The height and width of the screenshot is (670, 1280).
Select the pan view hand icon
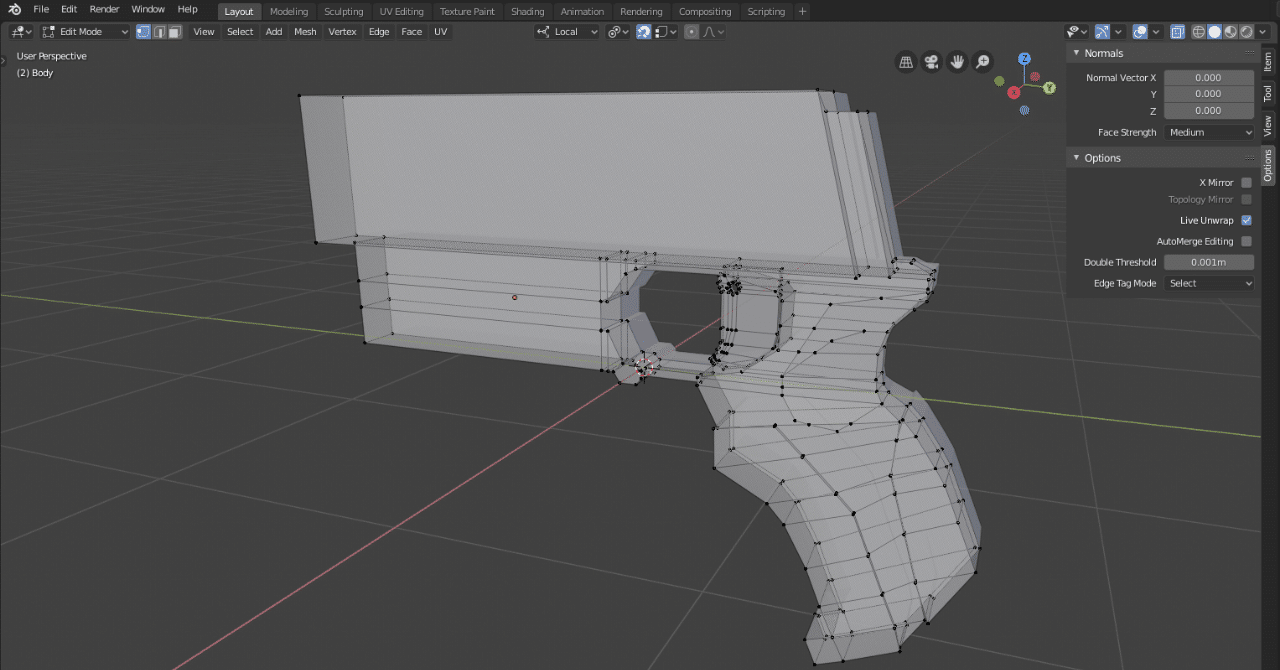pyautogui.click(x=957, y=62)
